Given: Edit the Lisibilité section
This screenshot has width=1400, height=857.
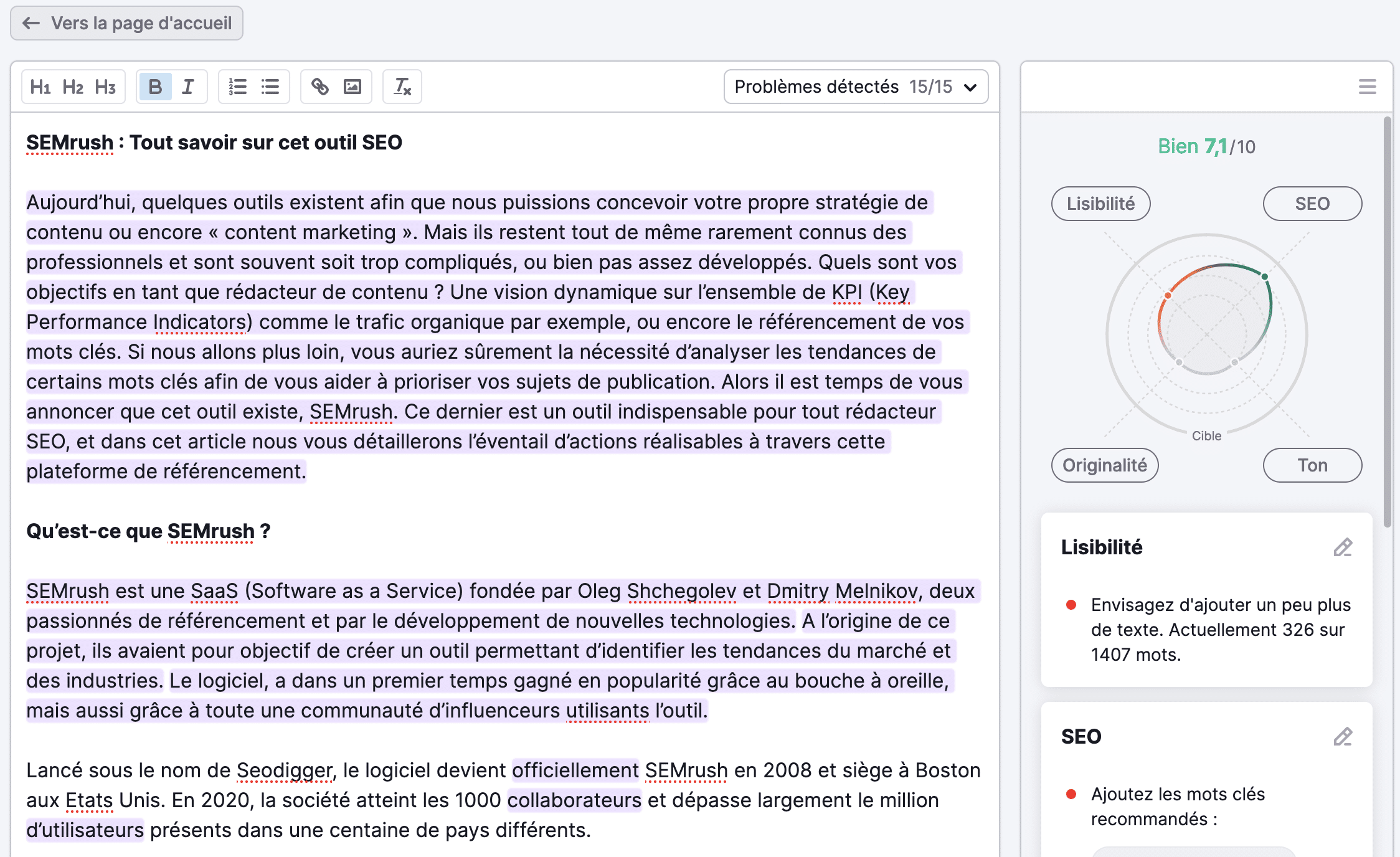Looking at the screenshot, I should (x=1343, y=547).
